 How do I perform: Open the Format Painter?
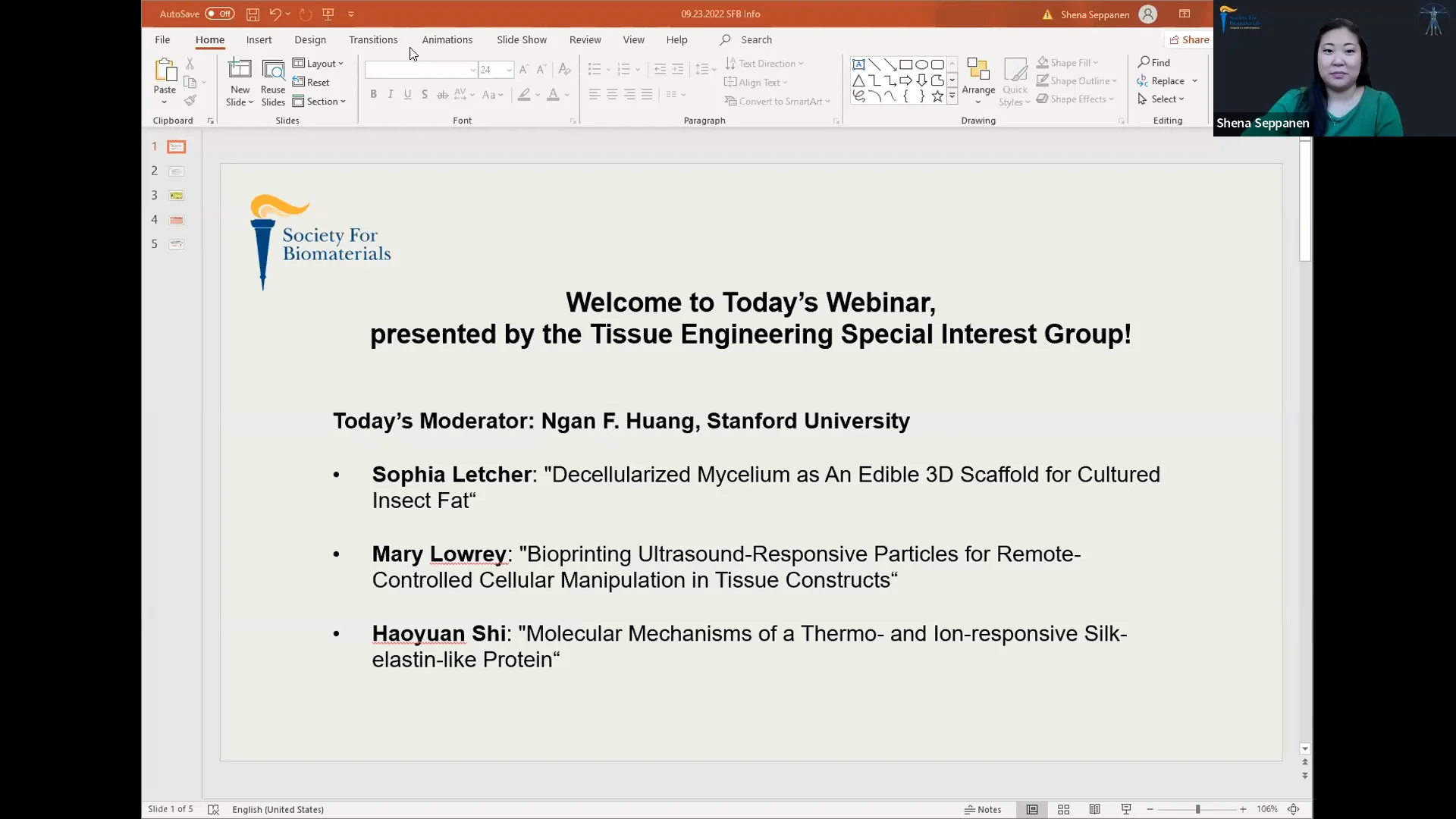pyautogui.click(x=191, y=99)
